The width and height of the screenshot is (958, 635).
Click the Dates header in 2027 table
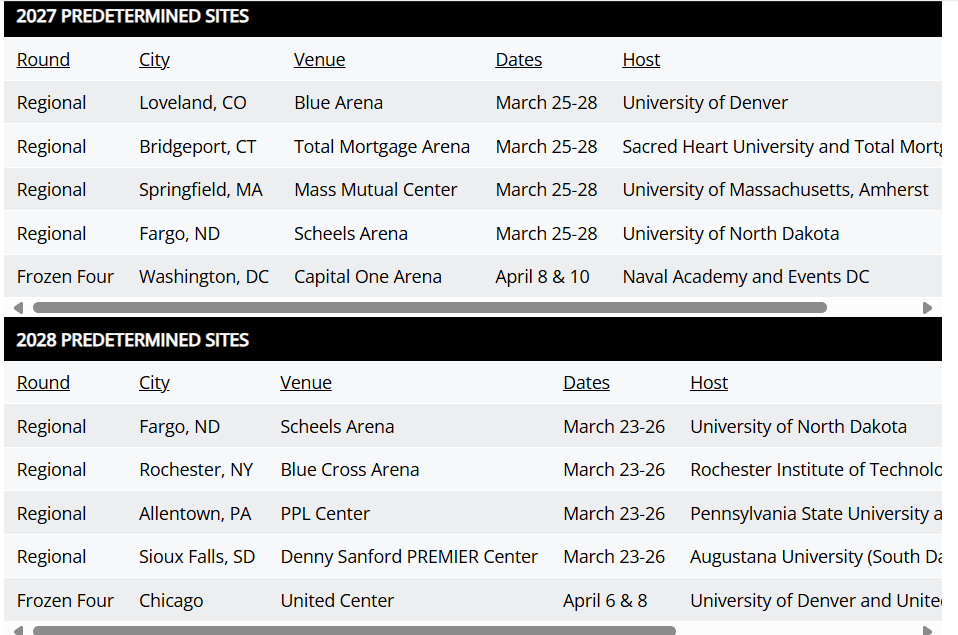click(x=519, y=59)
